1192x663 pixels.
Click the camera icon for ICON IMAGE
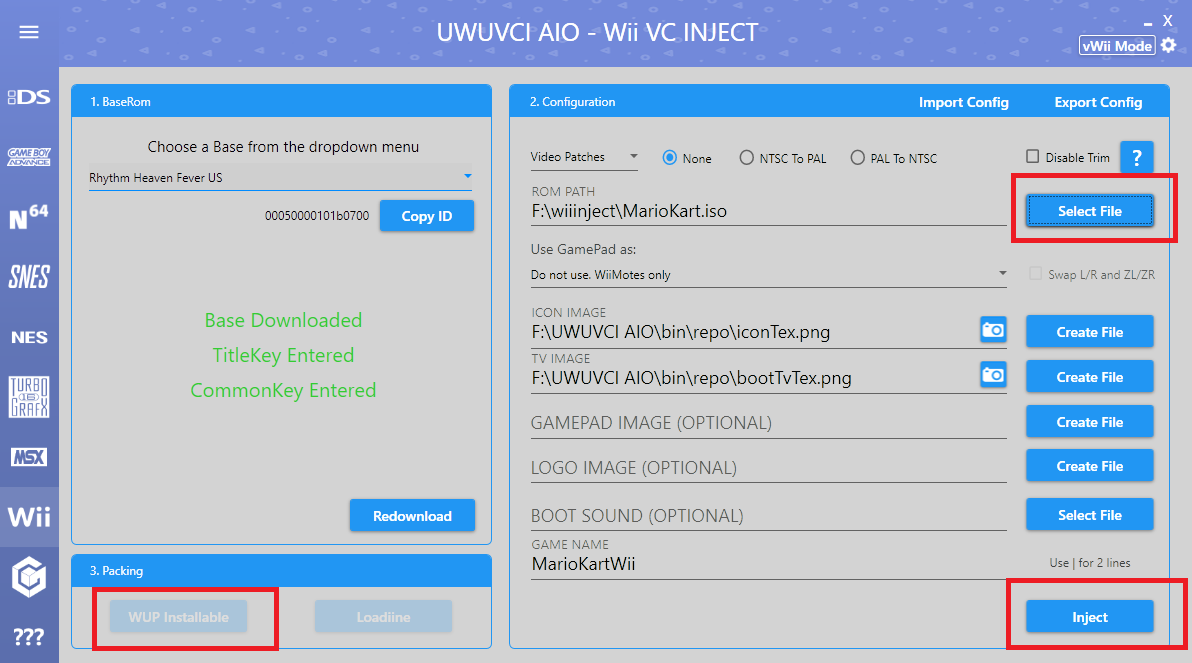point(993,330)
